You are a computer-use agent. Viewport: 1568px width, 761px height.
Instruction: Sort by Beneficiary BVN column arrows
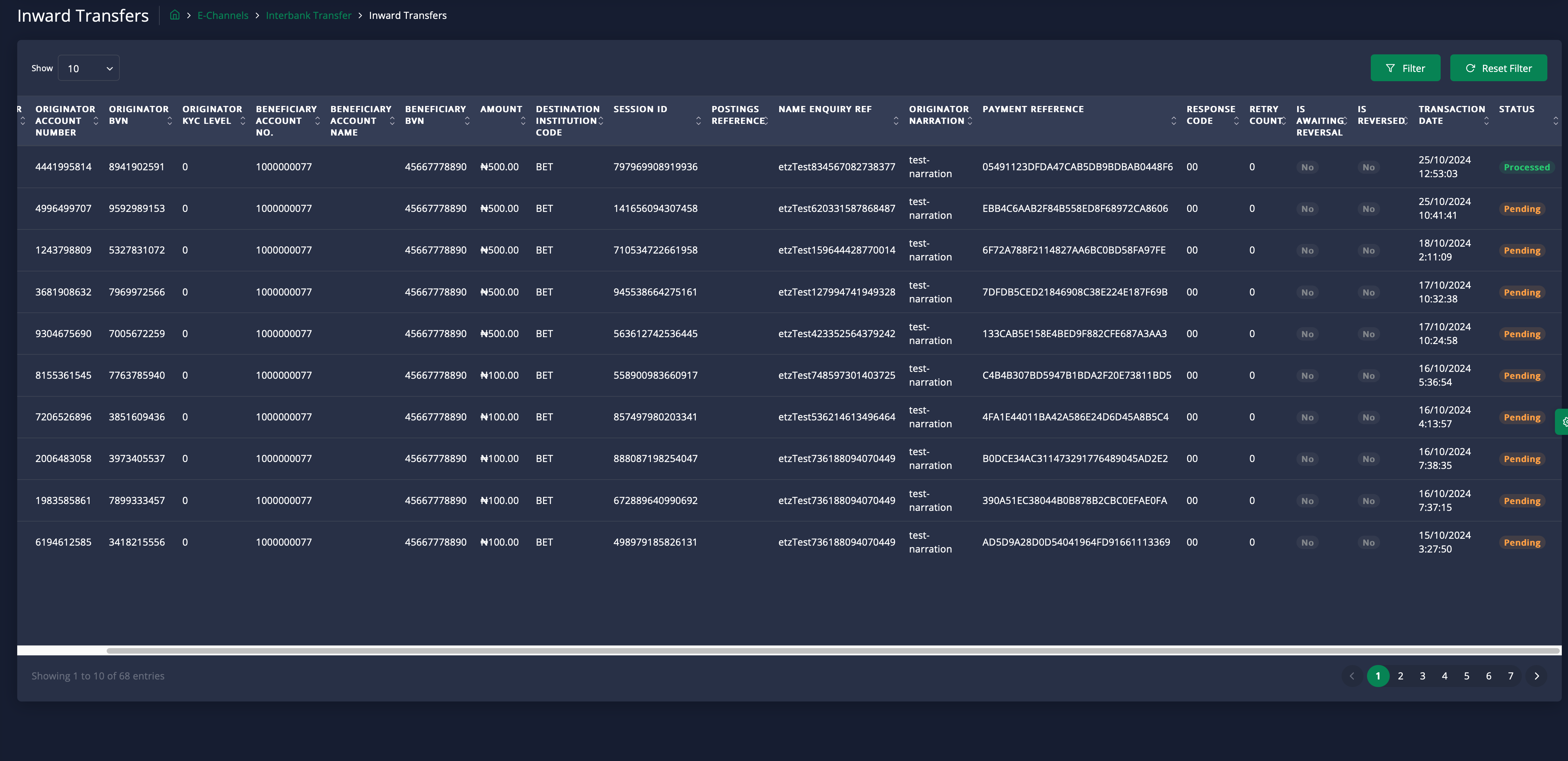tap(467, 121)
